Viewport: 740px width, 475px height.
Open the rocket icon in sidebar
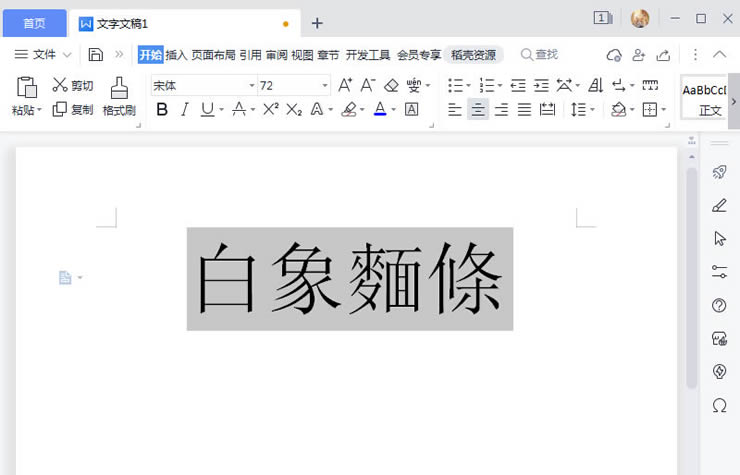coord(719,172)
